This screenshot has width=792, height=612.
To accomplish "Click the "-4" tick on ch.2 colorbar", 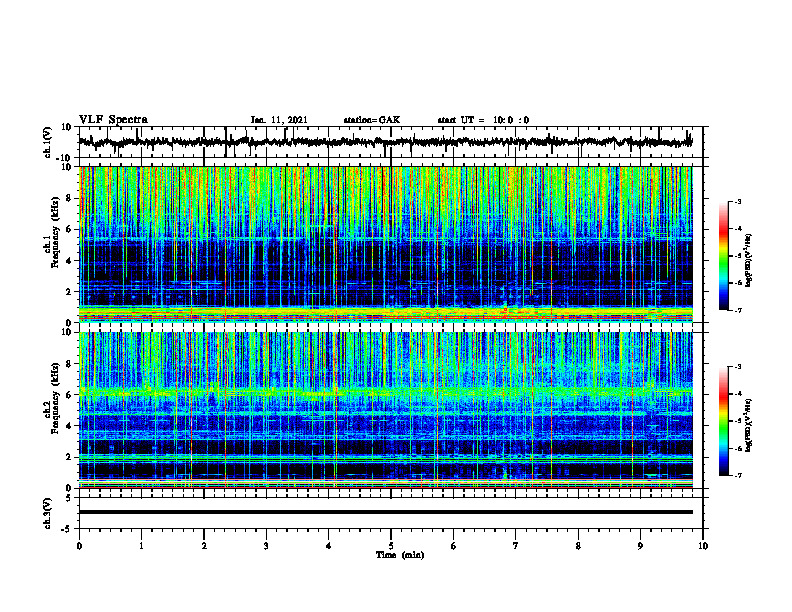I will click(x=738, y=394).
